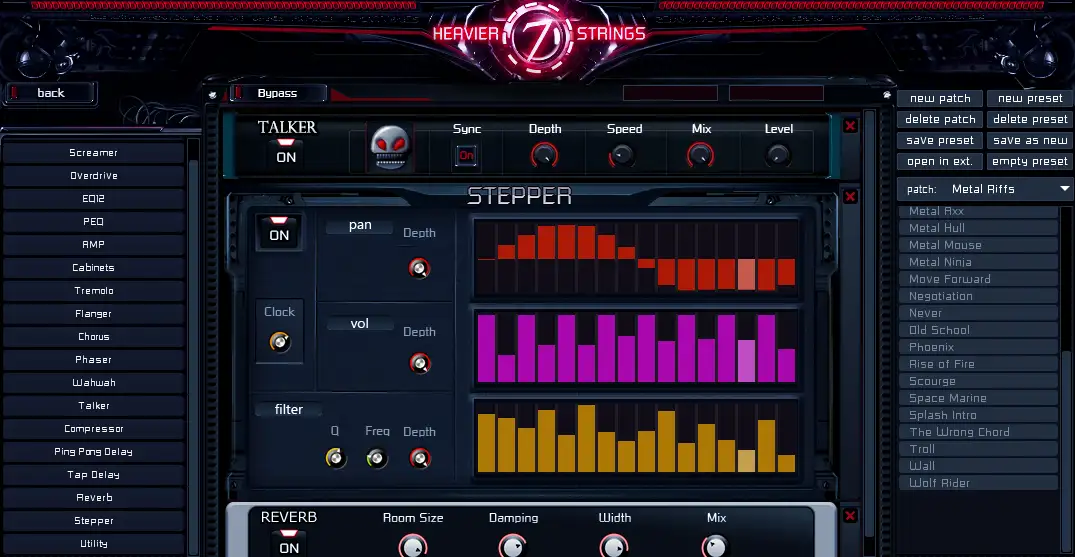Add the Screamer effect from the list
The image size is (1075, 557).
93,153
